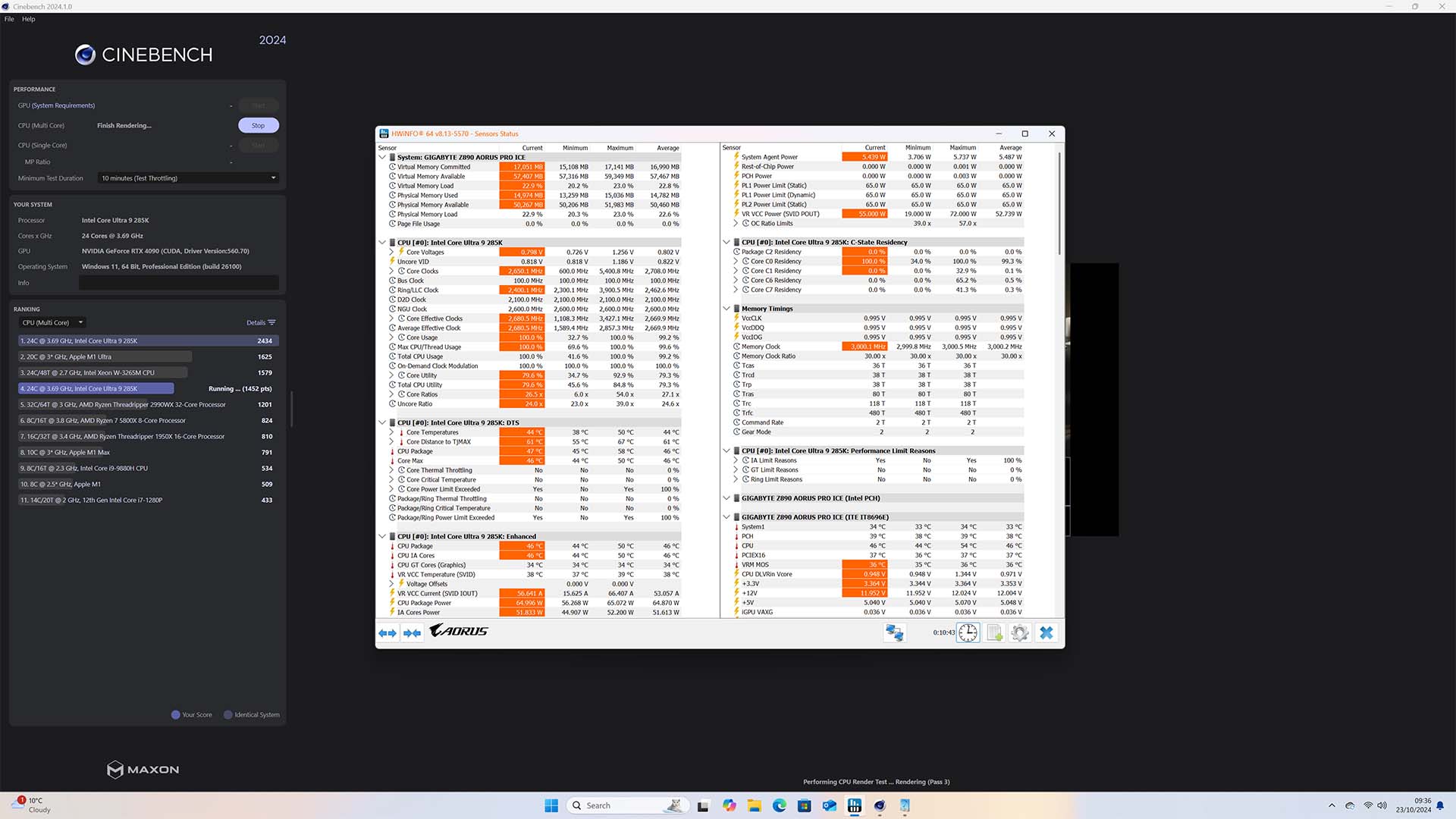Expand Core Clocks row
This screenshot has width=1456, height=819.
[392, 271]
